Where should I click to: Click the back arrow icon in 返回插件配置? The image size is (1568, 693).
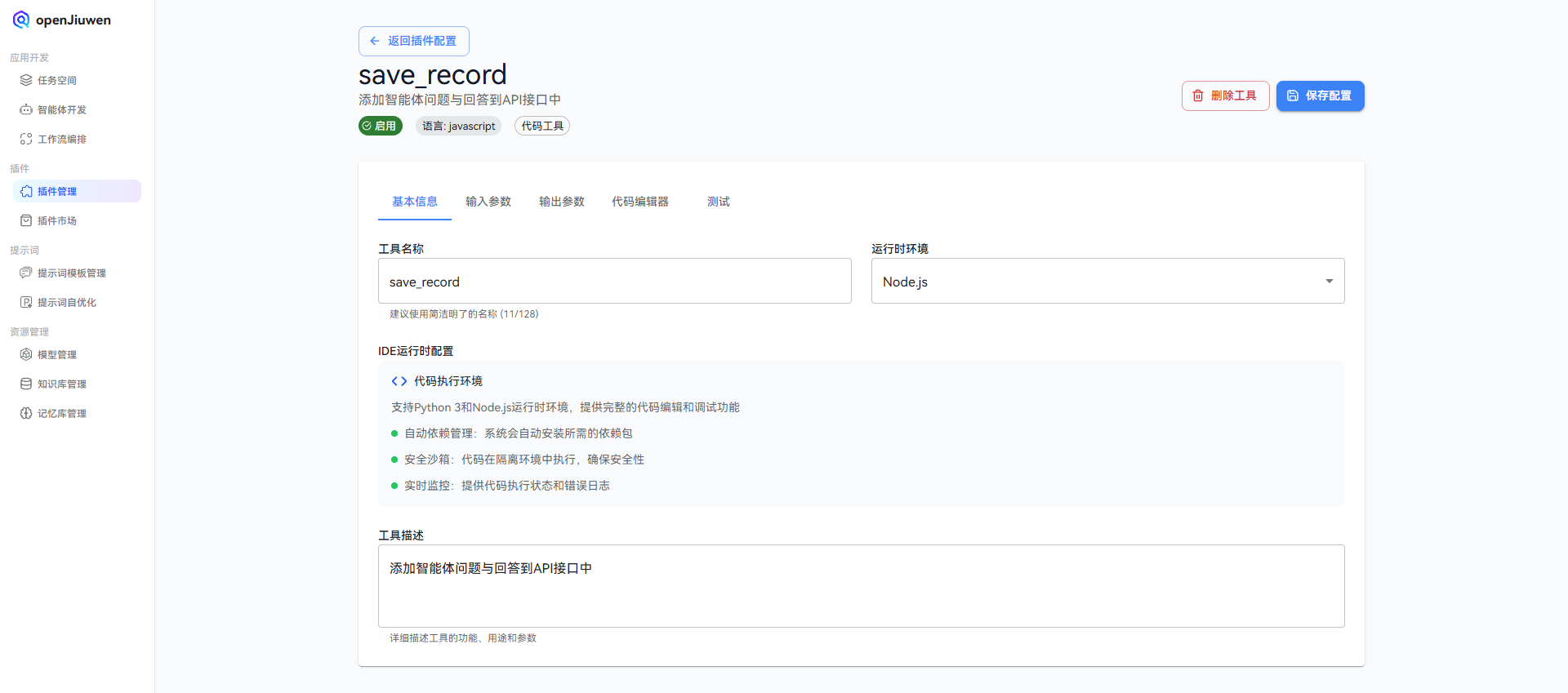point(375,41)
